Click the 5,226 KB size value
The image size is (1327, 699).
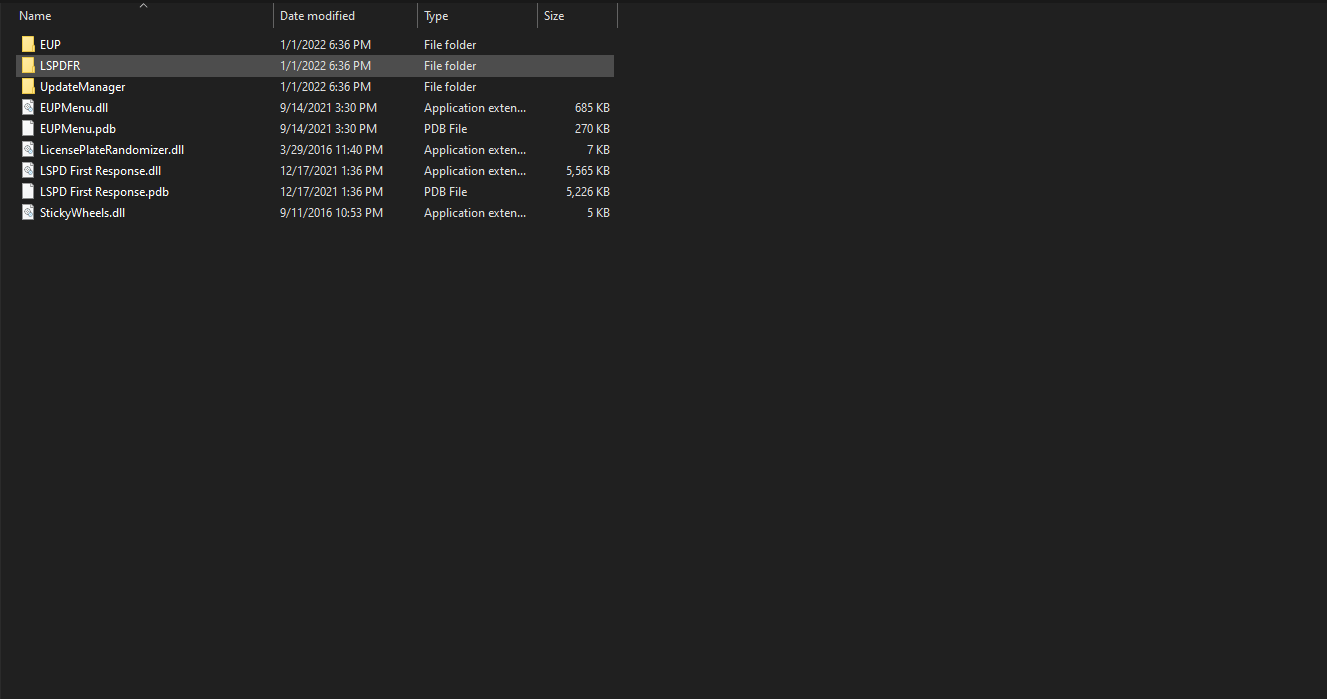588,192
